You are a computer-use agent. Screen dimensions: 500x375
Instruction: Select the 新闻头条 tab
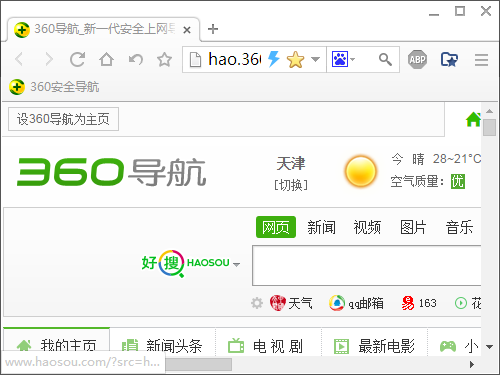[162, 343]
